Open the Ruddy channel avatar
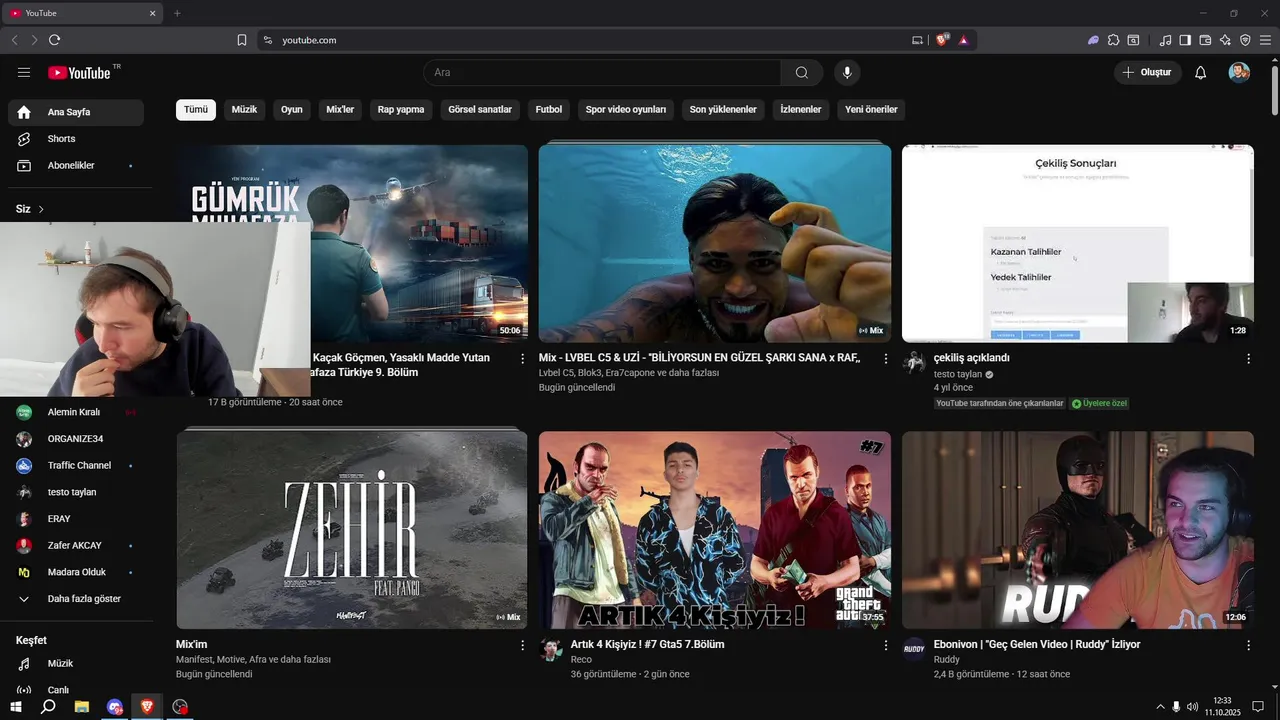This screenshot has width=1280, height=720. [914, 650]
